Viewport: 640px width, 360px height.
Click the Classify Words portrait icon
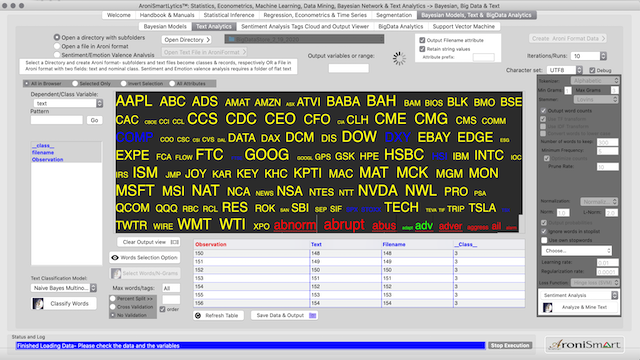(38, 304)
